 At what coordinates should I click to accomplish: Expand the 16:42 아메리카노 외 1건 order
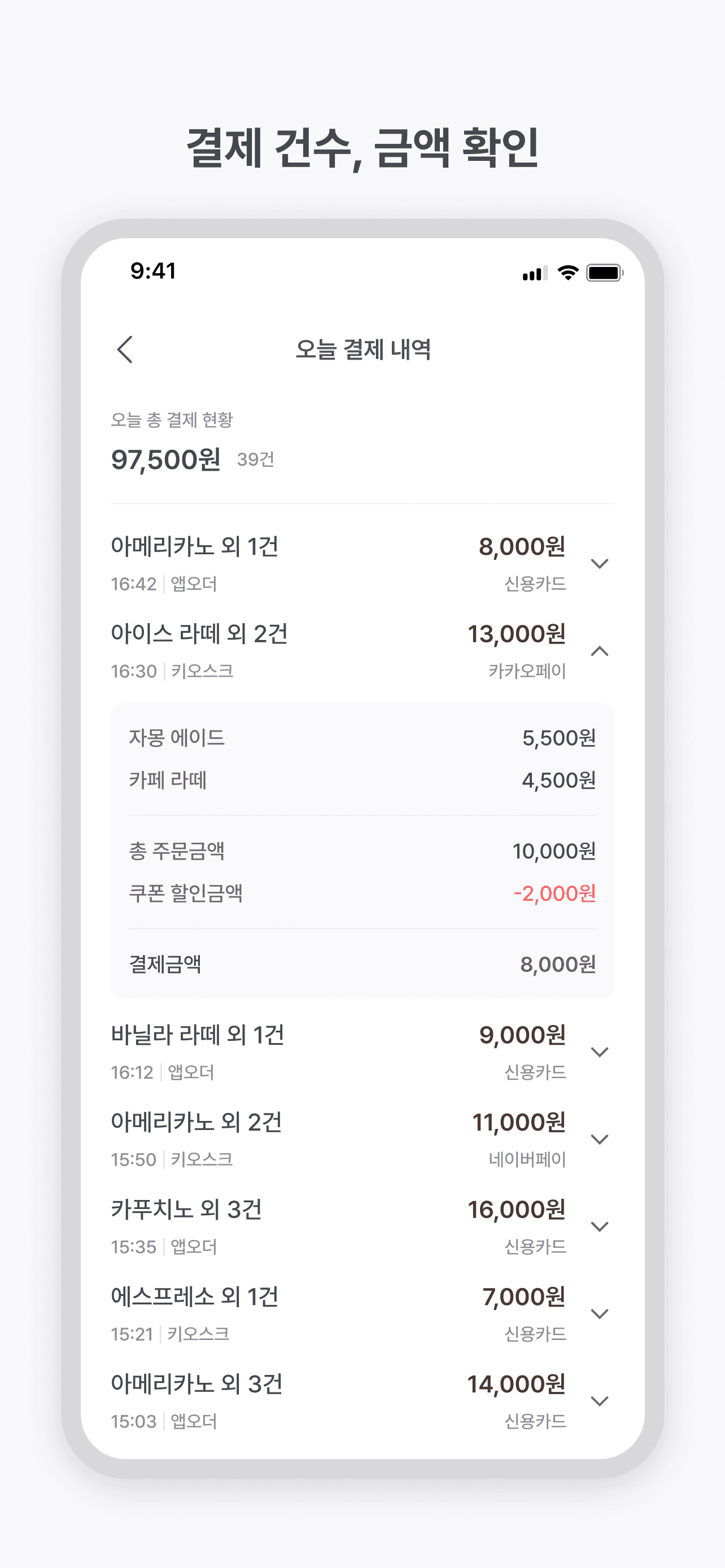[600, 564]
